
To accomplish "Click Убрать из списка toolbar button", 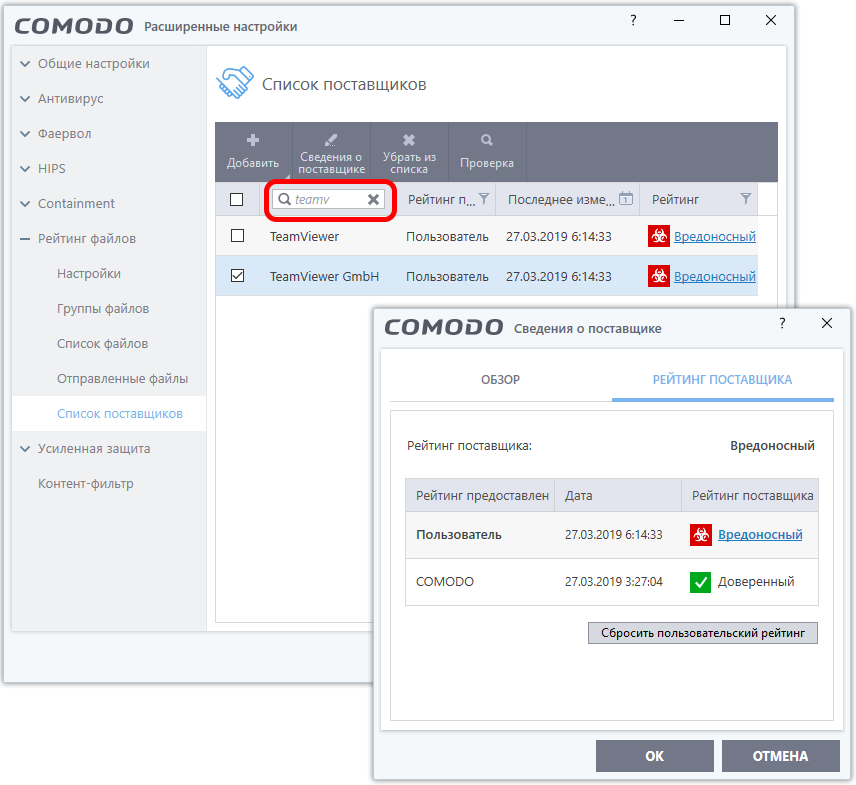I will point(409,152).
